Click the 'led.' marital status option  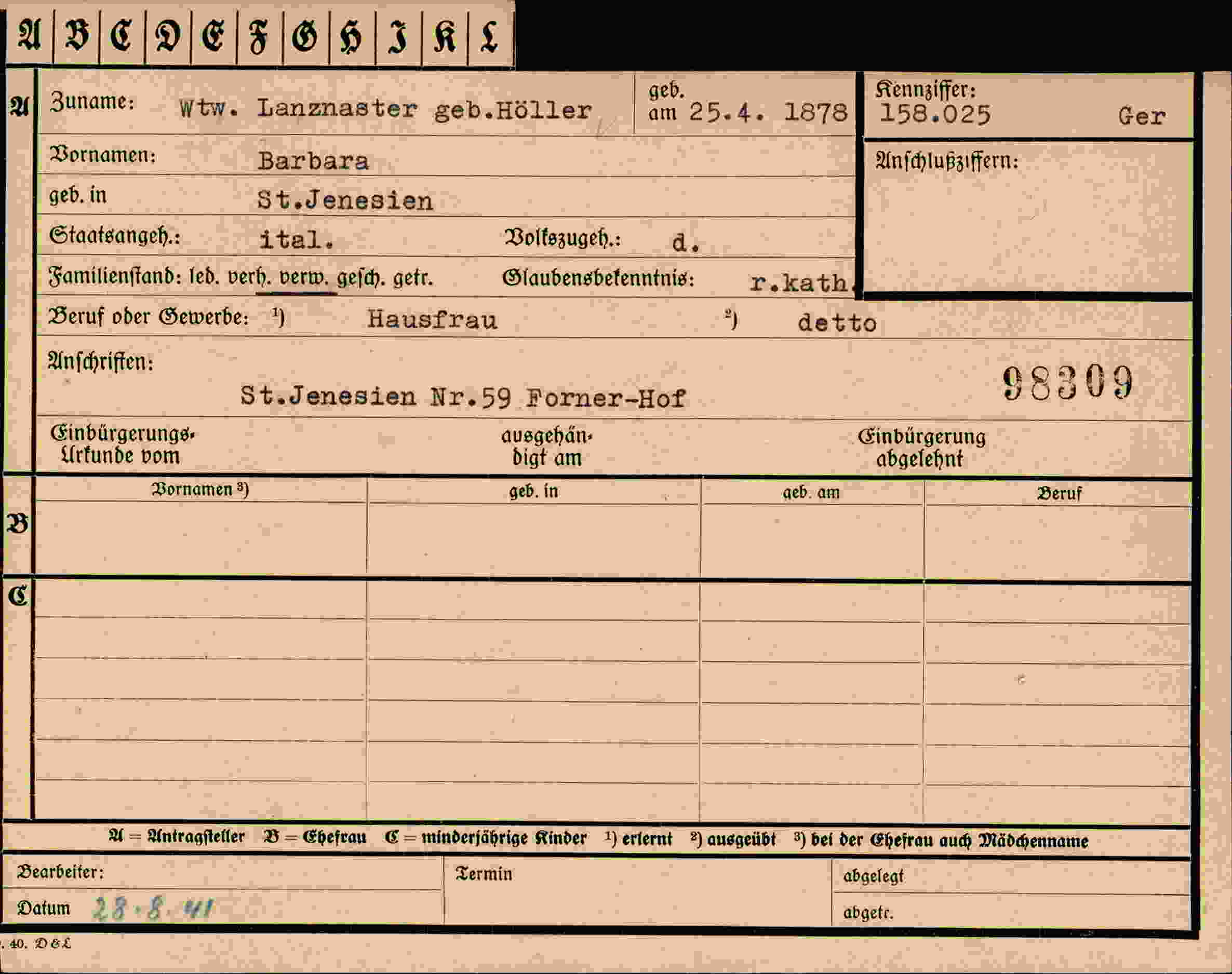(x=205, y=277)
